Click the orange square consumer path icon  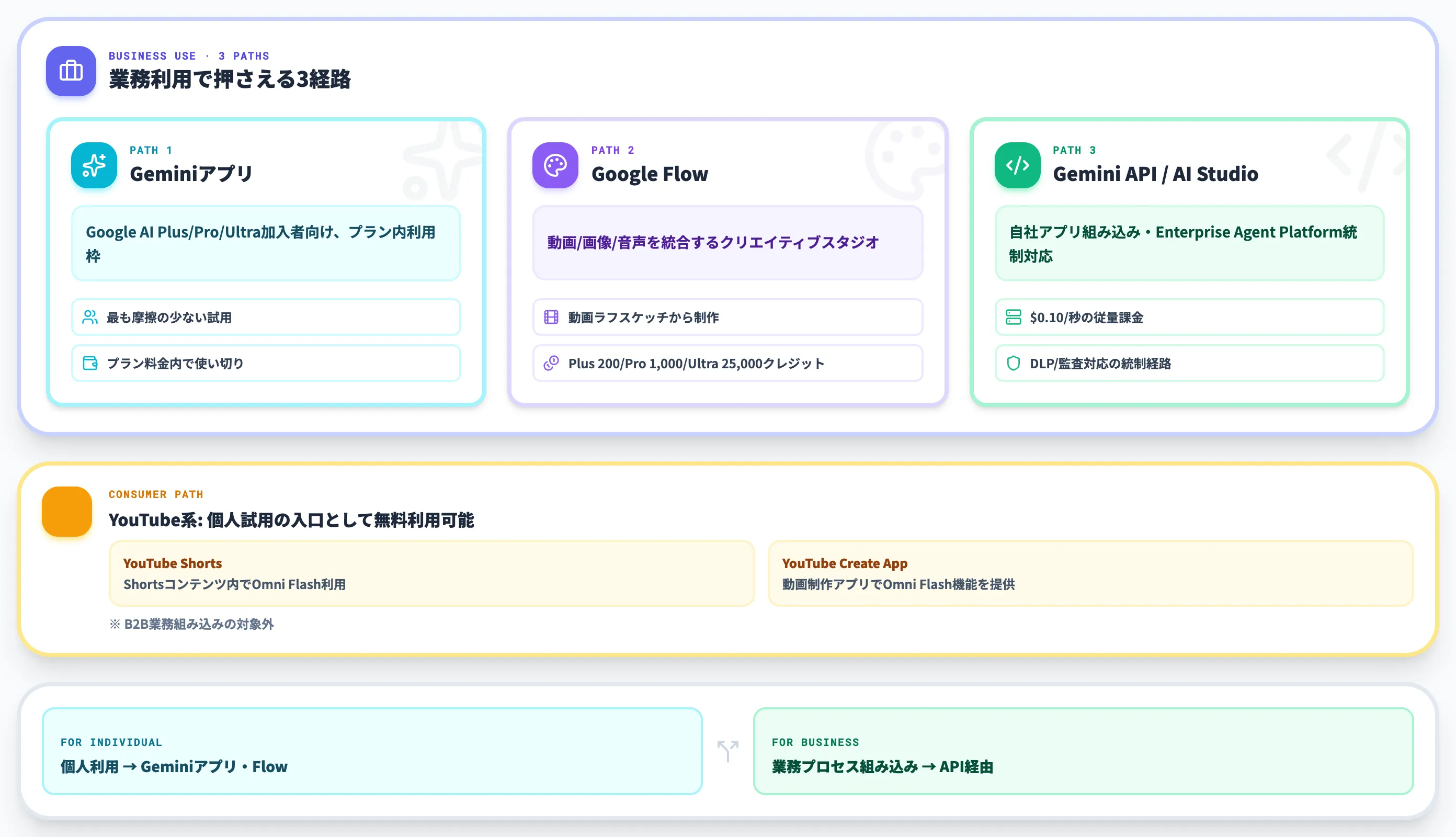pos(66,511)
